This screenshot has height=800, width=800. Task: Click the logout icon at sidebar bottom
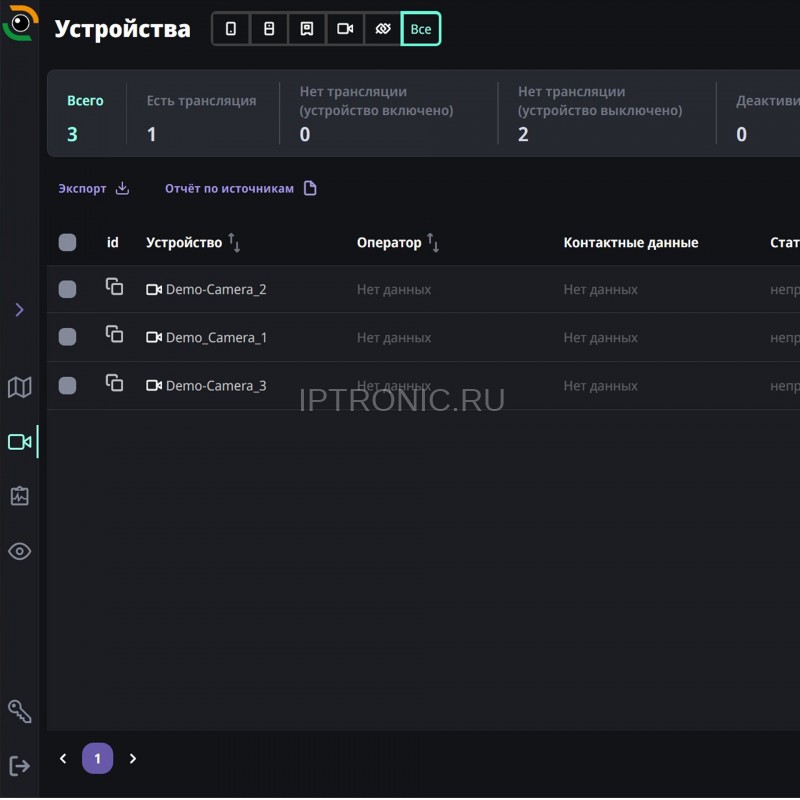coord(19,766)
